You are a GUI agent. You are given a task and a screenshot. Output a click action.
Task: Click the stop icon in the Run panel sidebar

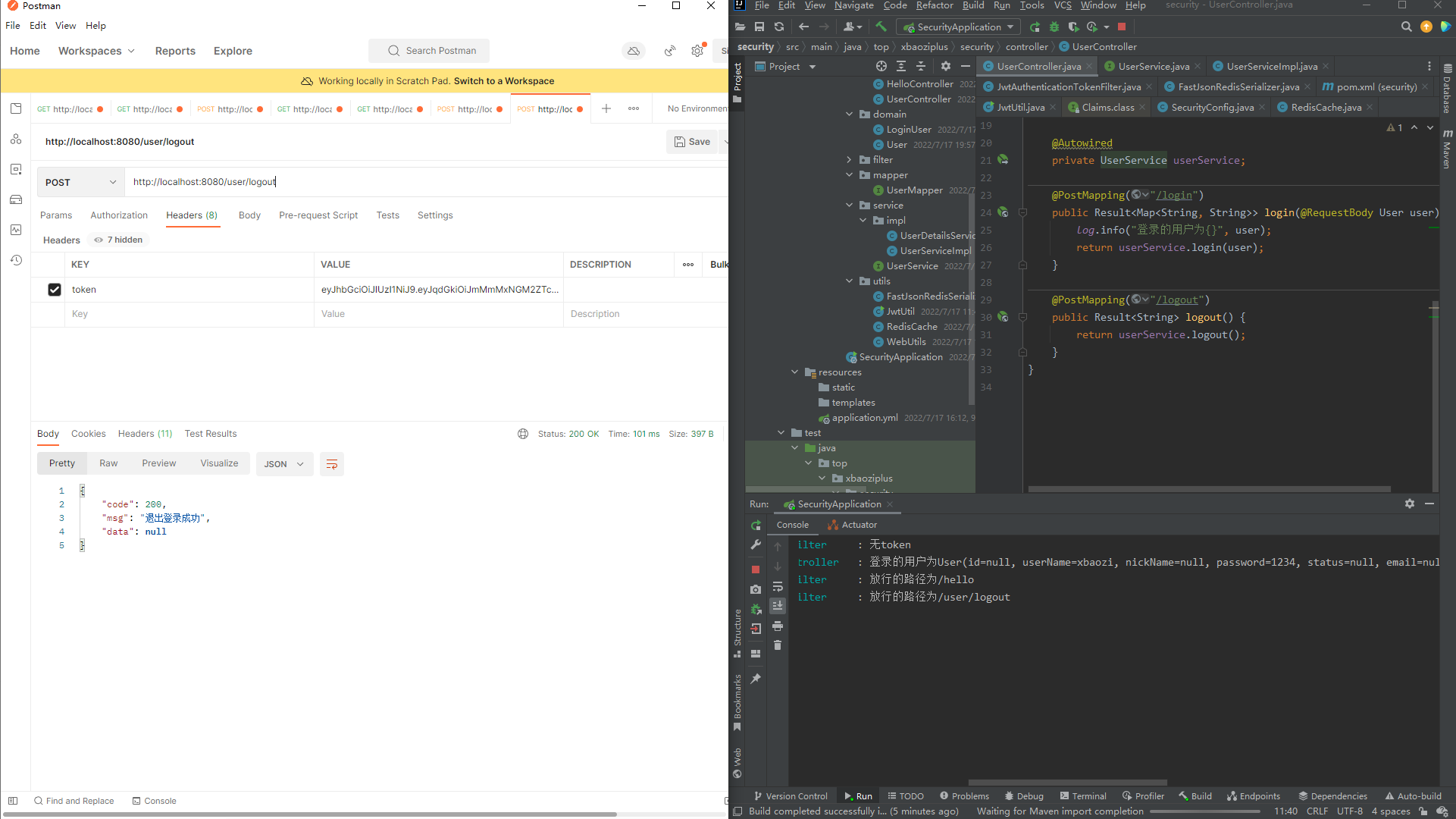click(756, 569)
